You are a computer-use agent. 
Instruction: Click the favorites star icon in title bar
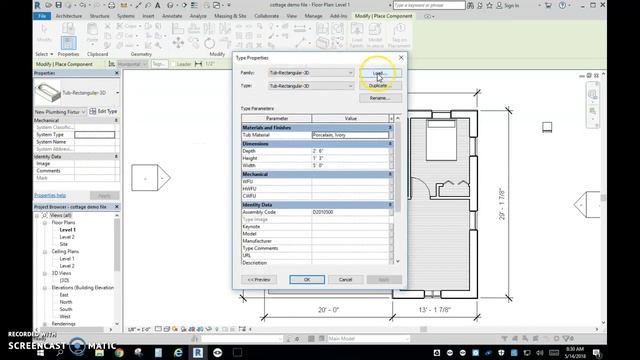click(489, 5)
